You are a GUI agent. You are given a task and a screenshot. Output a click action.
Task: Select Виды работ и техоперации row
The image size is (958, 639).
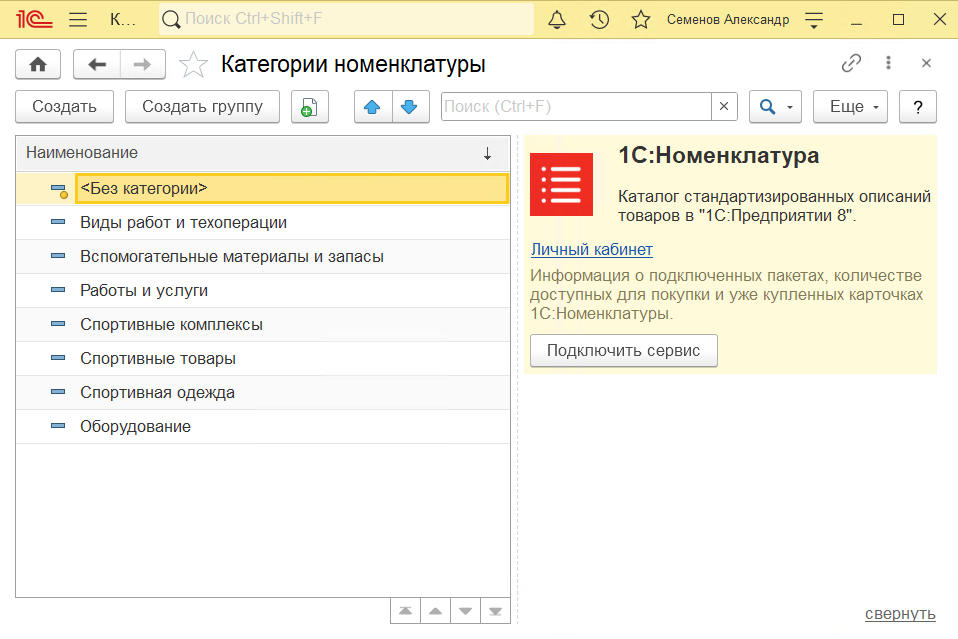[x=263, y=222]
